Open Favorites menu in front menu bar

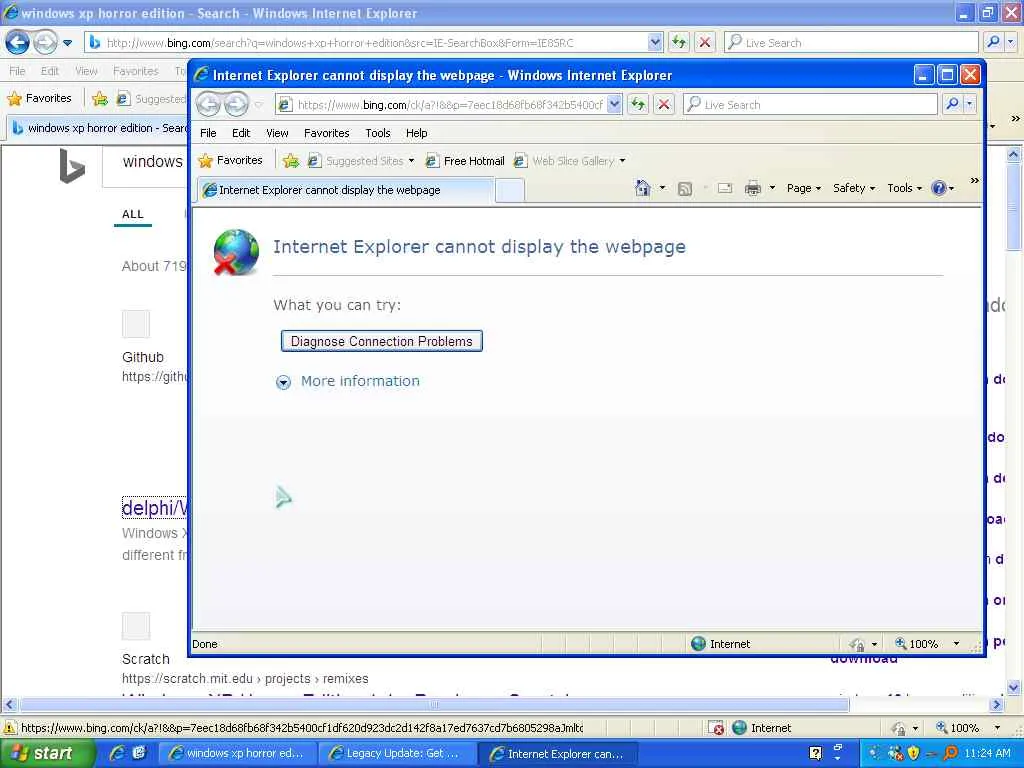[x=327, y=133]
